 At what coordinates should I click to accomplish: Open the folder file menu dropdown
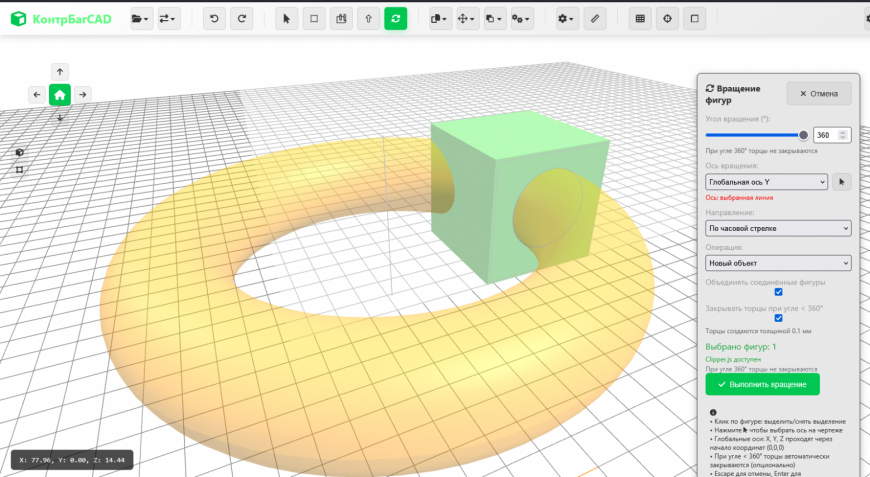click(141, 19)
